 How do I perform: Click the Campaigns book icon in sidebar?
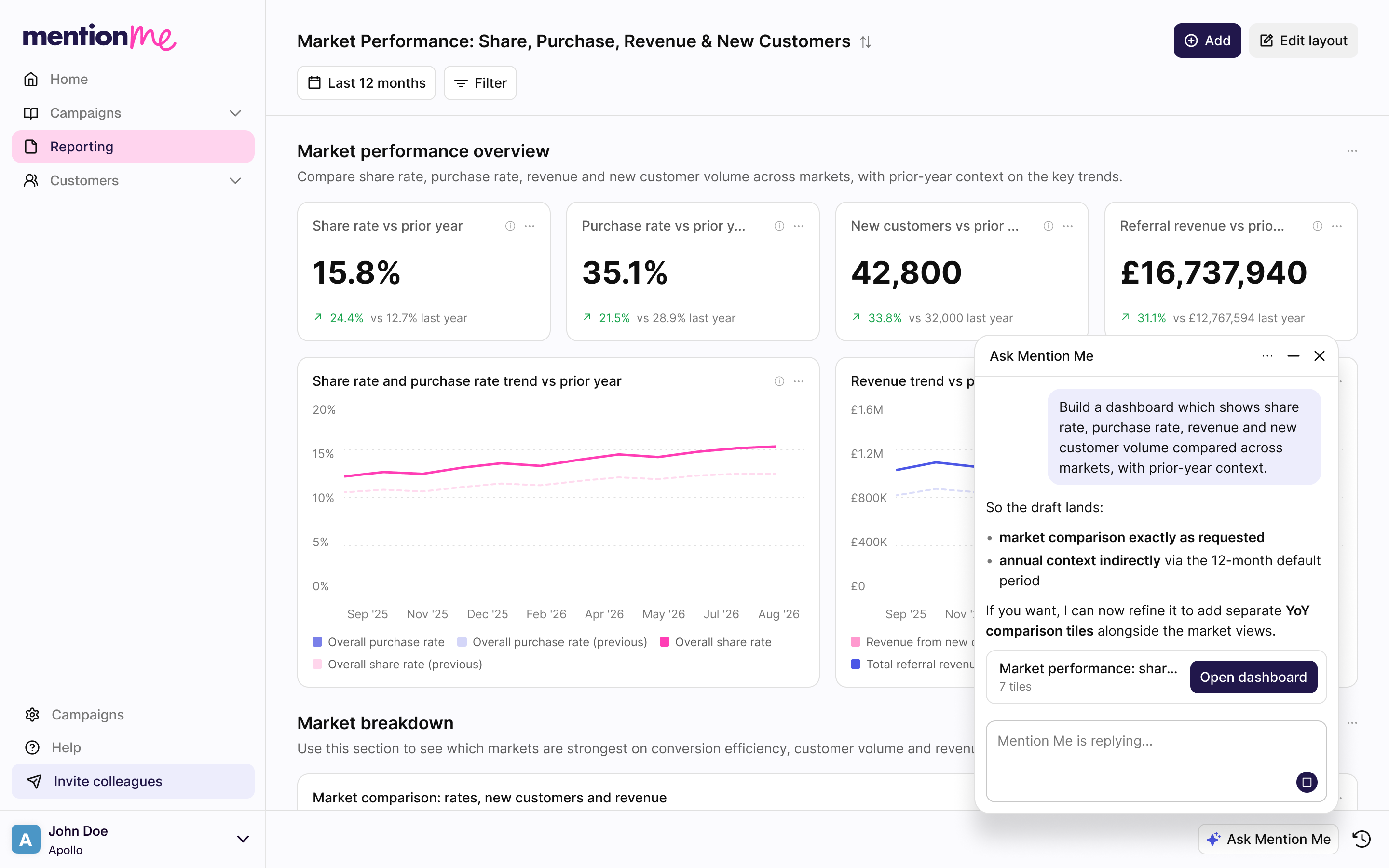(31, 113)
